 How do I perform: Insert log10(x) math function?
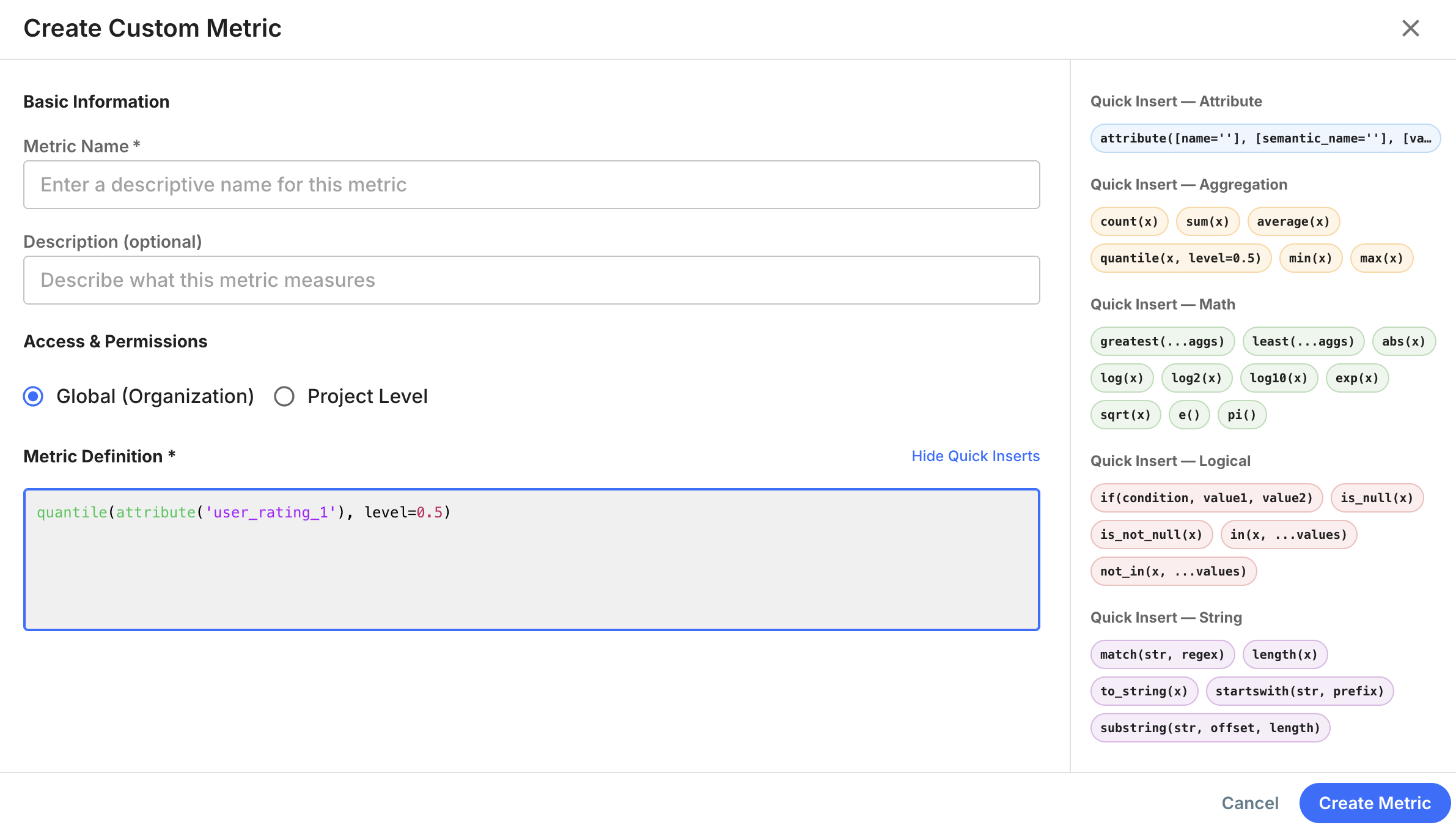[1279, 378]
